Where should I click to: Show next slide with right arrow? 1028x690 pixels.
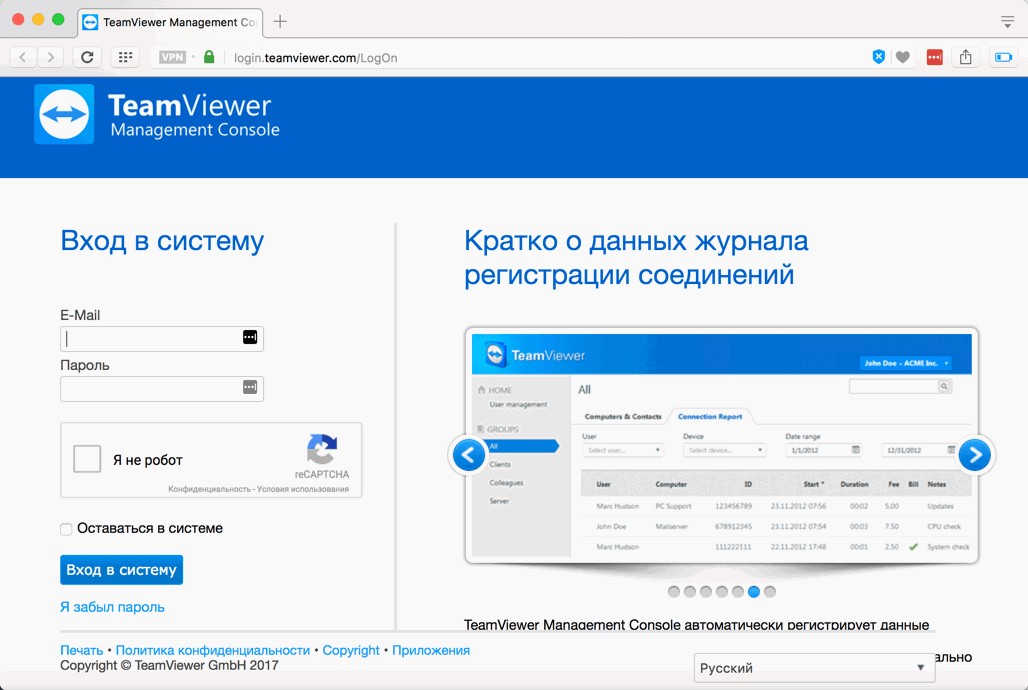(x=975, y=455)
